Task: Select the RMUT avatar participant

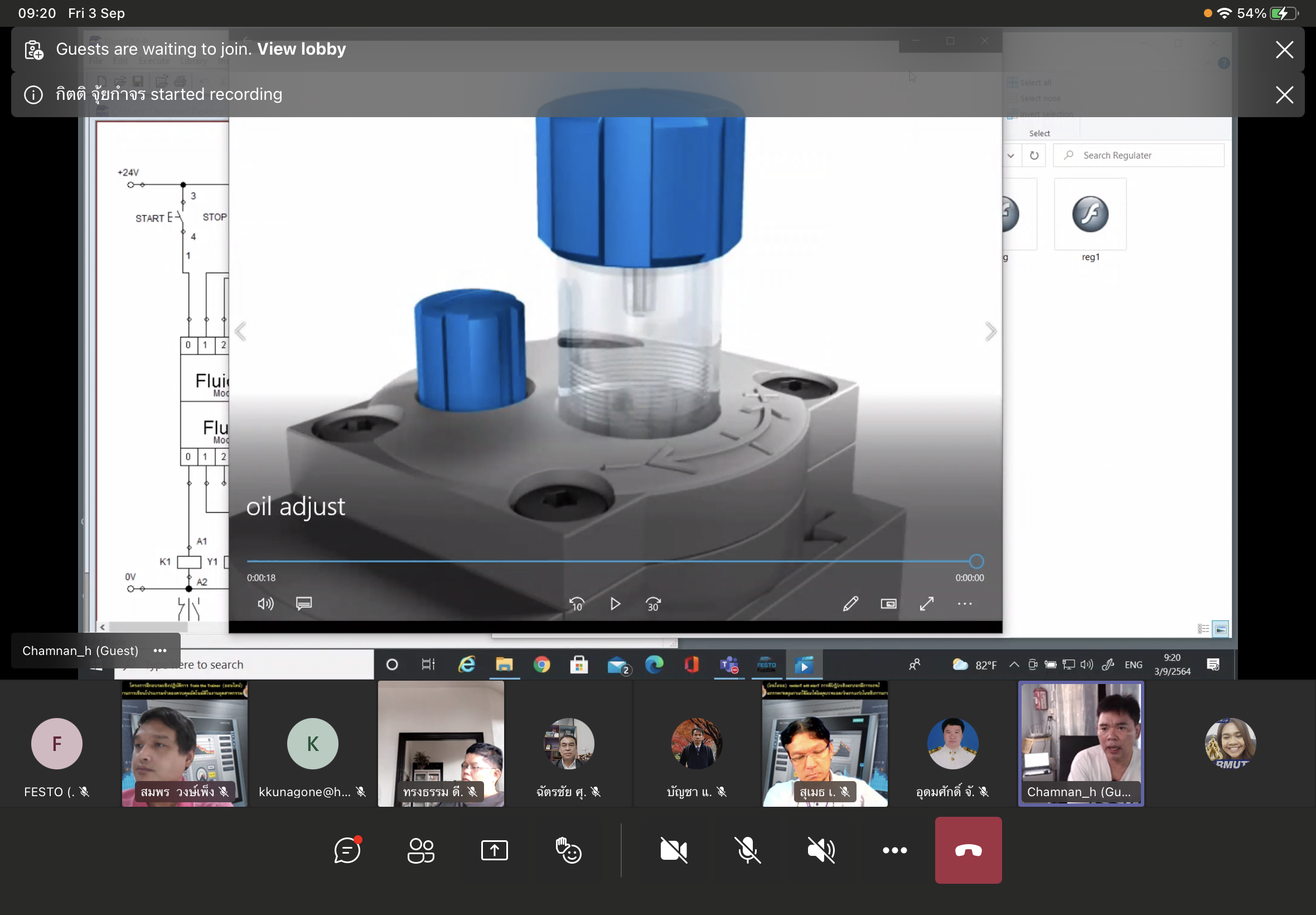Action: [x=1230, y=744]
